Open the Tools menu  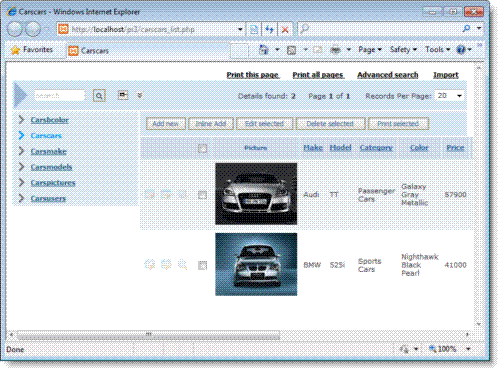(x=438, y=50)
